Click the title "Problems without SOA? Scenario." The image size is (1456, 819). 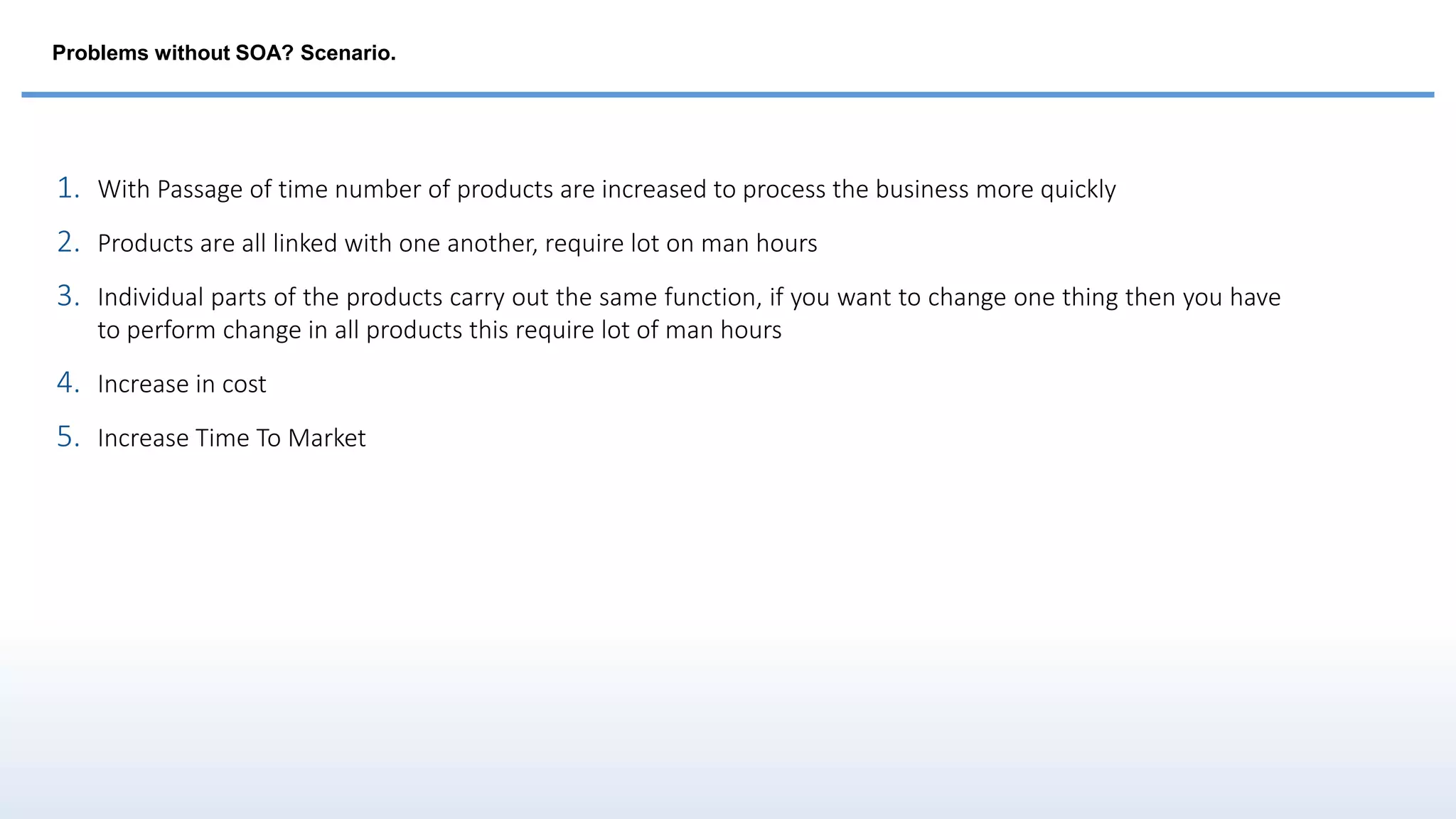click(224, 53)
